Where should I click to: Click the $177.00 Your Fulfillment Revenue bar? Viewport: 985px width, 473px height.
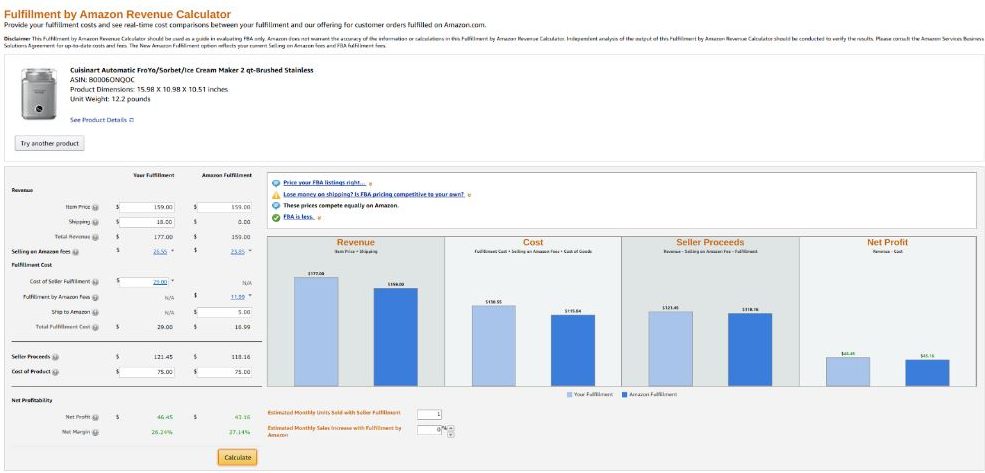[x=316, y=332]
